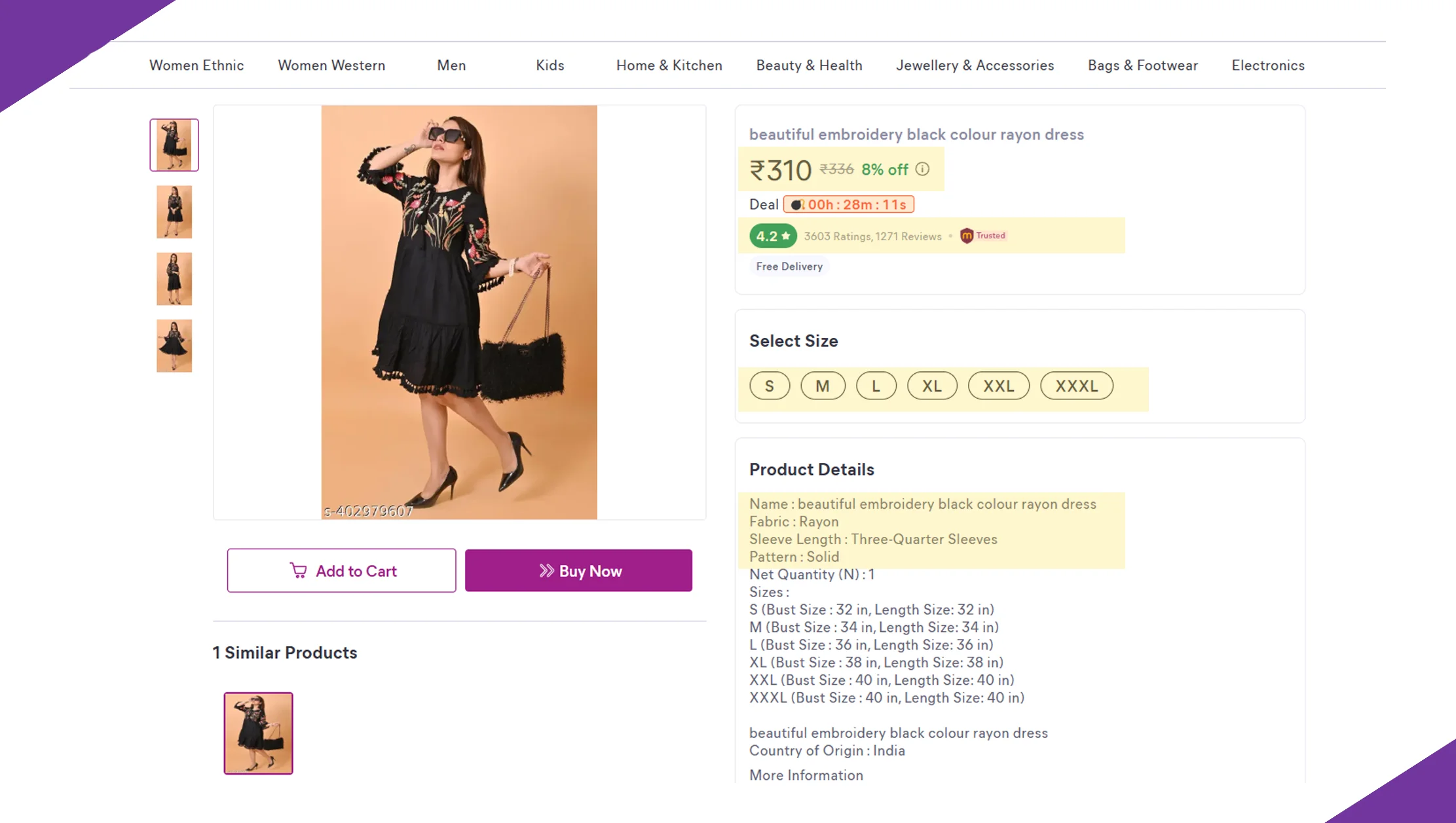
Task: Click the cart icon in Add to Cart
Action: coord(299,571)
